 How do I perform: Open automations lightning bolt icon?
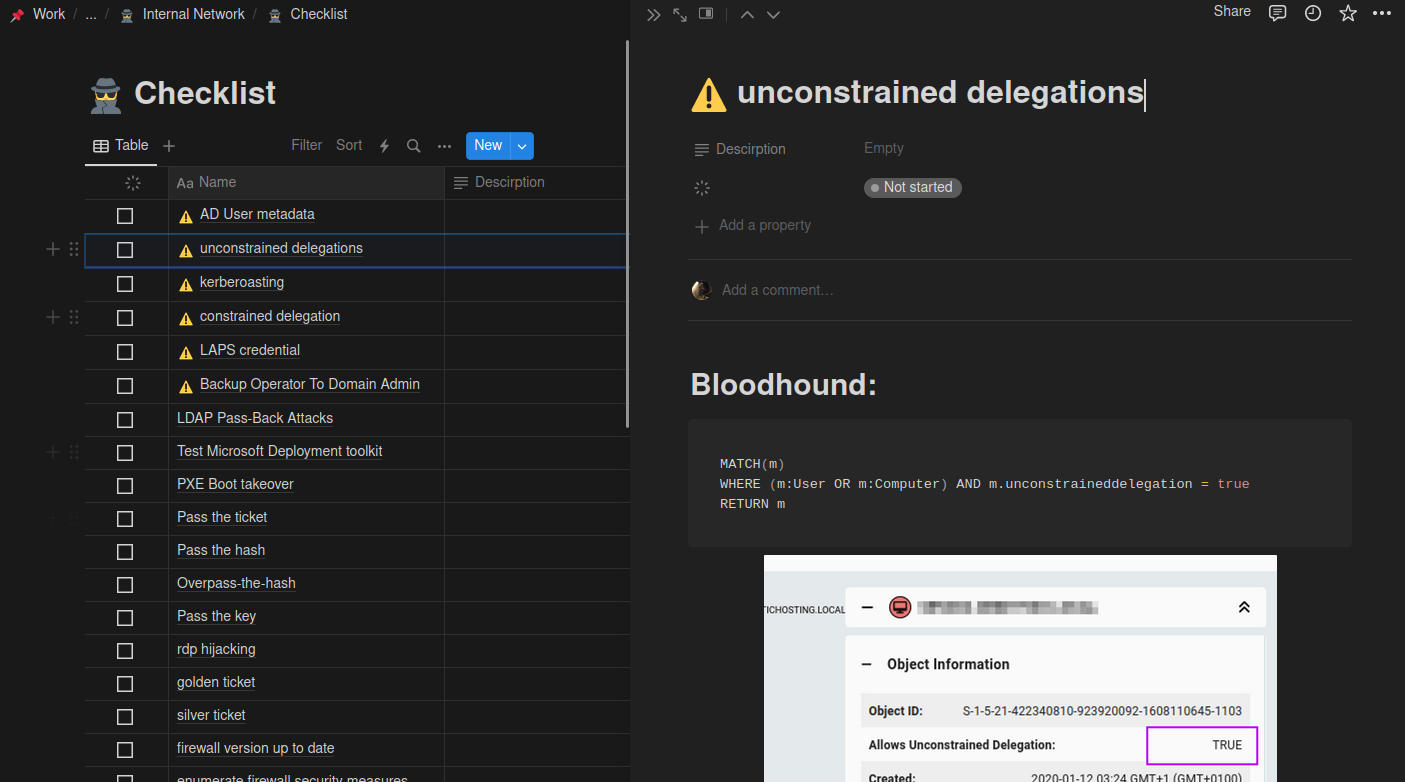(384, 146)
